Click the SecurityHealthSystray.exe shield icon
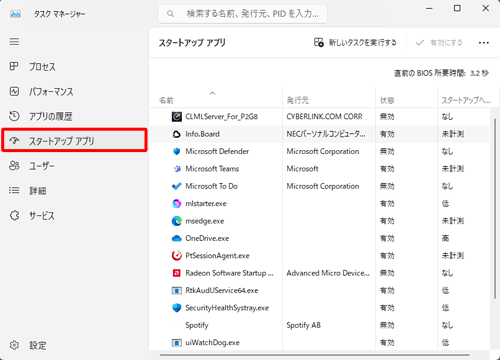 pyautogui.click(x=176, y=308)
